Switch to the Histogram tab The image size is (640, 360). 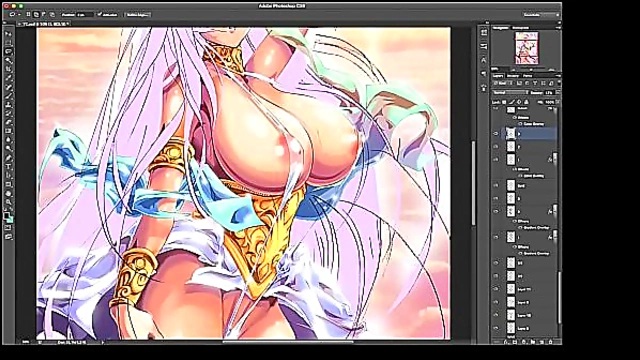coord(520,28)
